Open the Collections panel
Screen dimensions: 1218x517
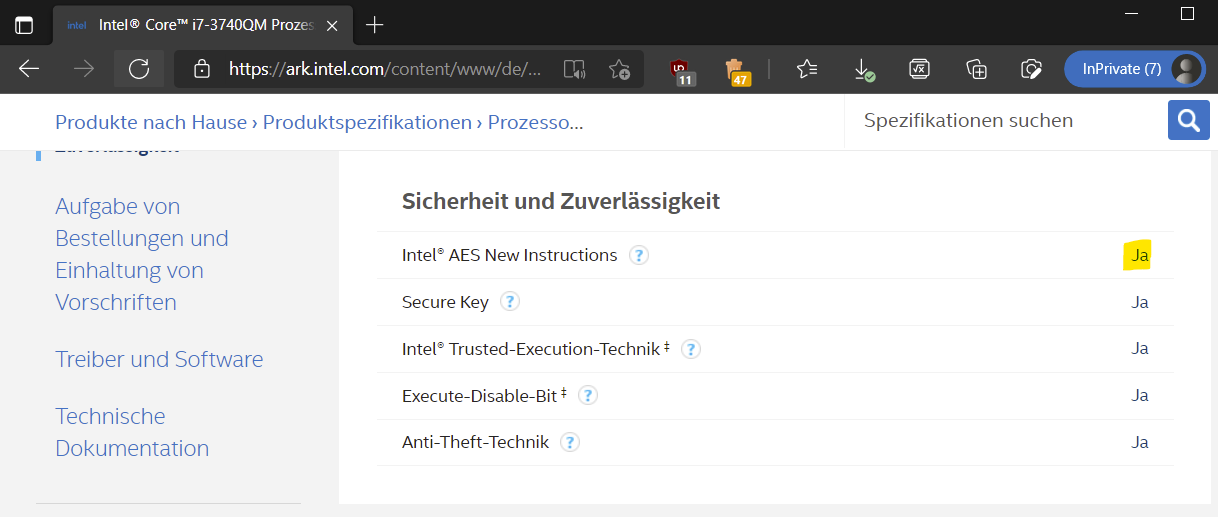point(976,69)
